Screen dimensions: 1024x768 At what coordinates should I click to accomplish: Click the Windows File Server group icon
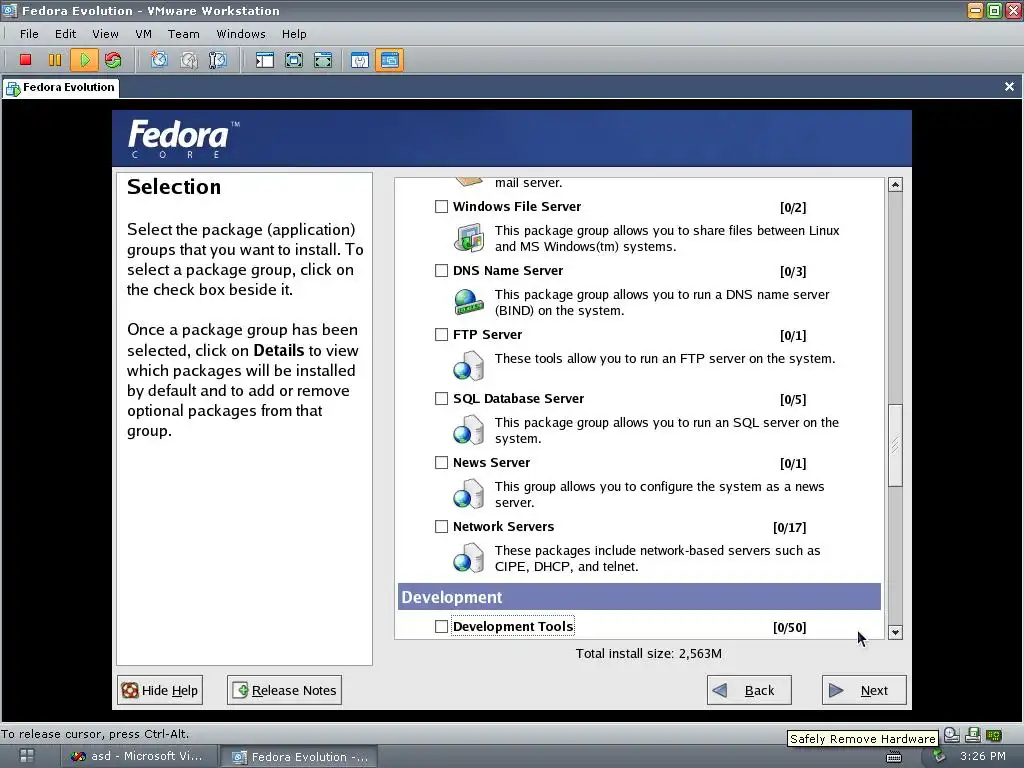coord(469,238)
